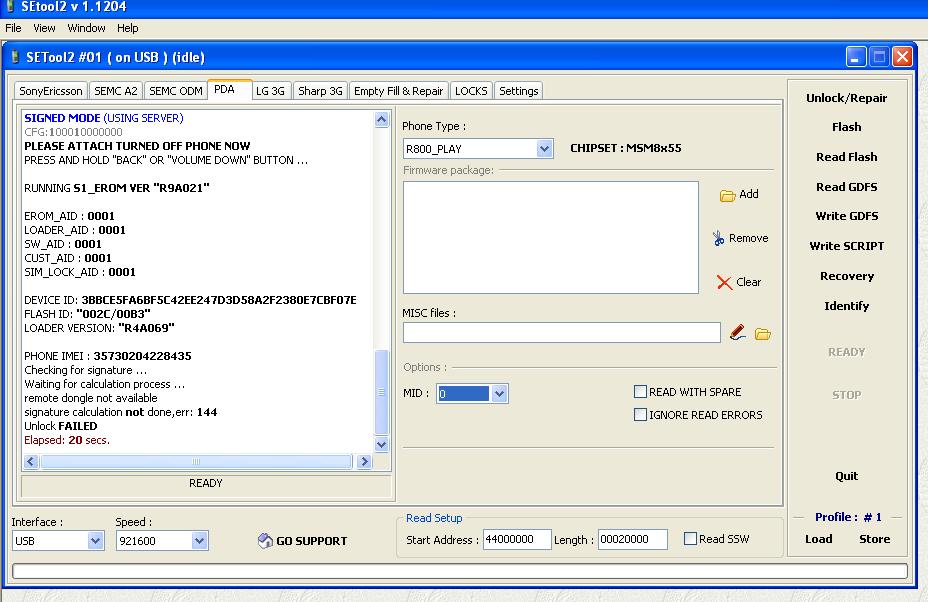Click the GO SUPPORT icon
The width and height of the screenshot is (928, 602).
[x=265, y=541]
